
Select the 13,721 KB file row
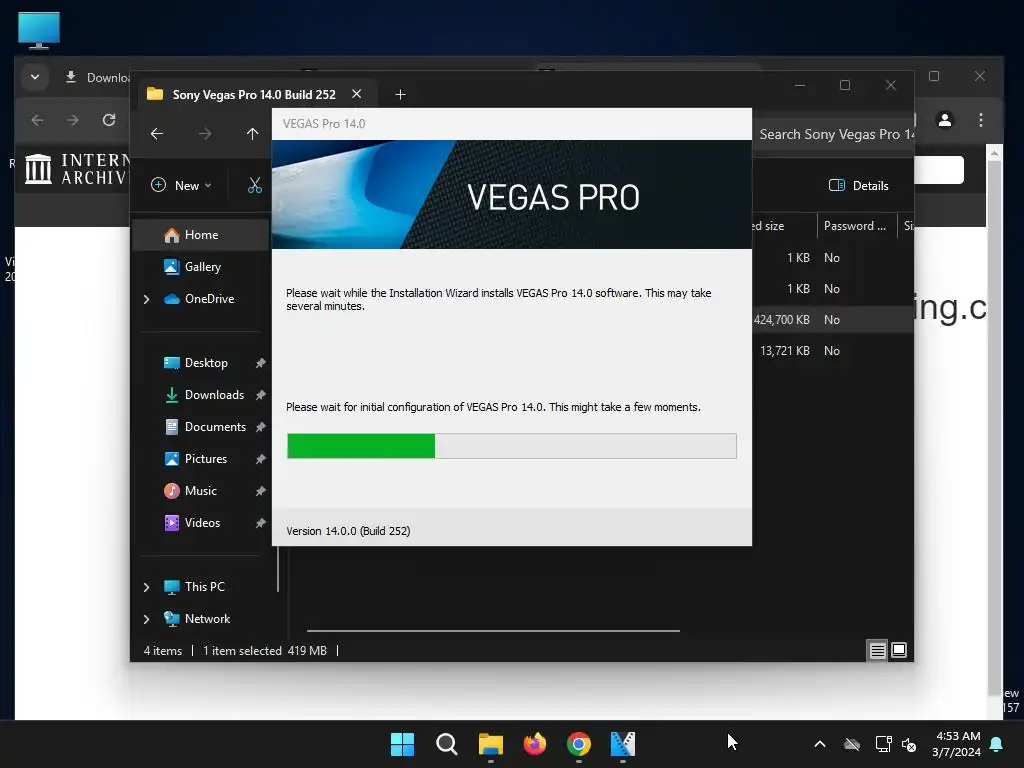tap(833, 351)
